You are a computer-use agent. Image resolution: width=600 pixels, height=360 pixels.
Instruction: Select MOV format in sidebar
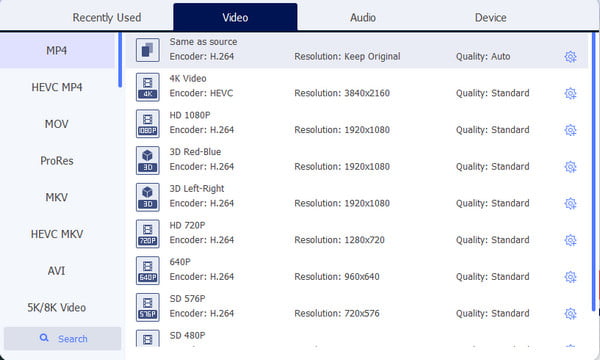point(57,124)
